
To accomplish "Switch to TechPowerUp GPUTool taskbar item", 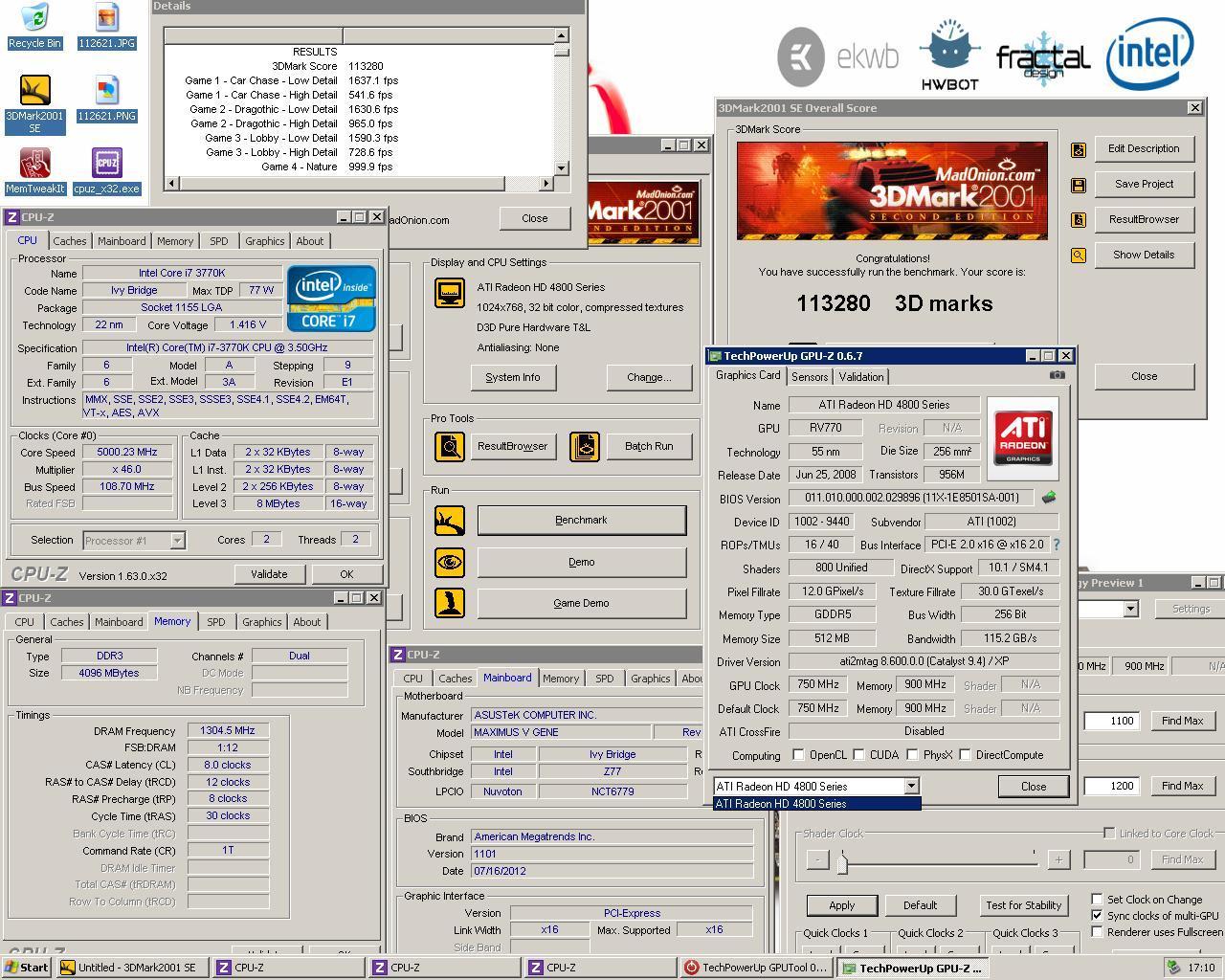I will 757,968.
